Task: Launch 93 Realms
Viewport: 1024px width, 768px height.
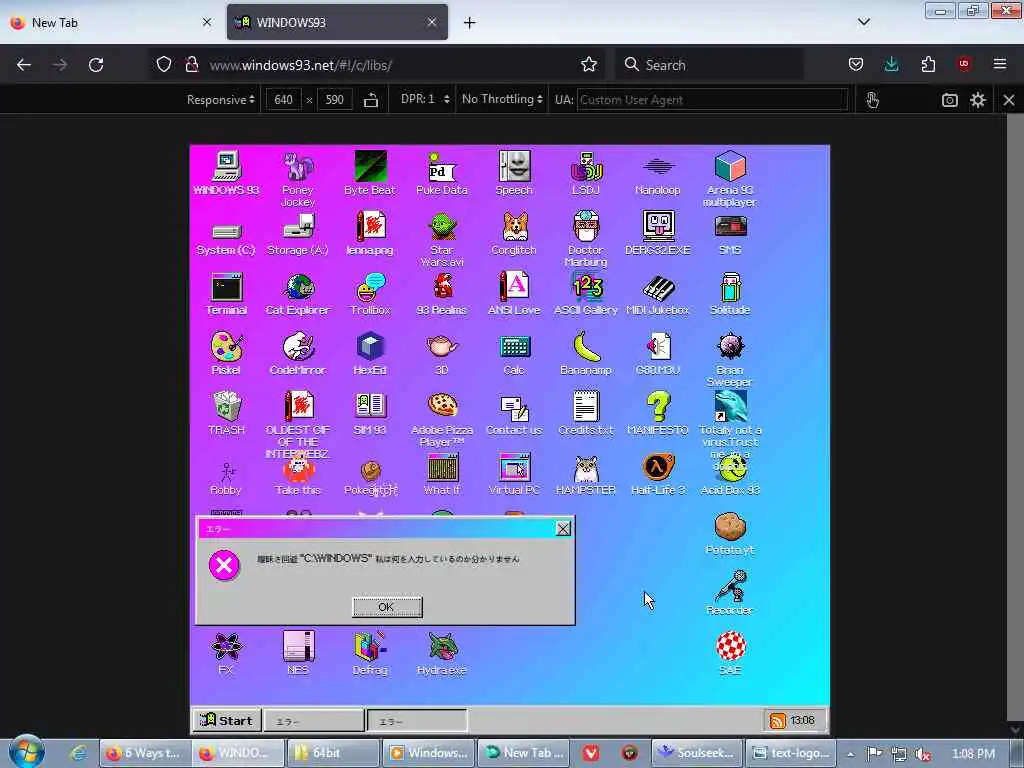Action: (x=442, y=293)
